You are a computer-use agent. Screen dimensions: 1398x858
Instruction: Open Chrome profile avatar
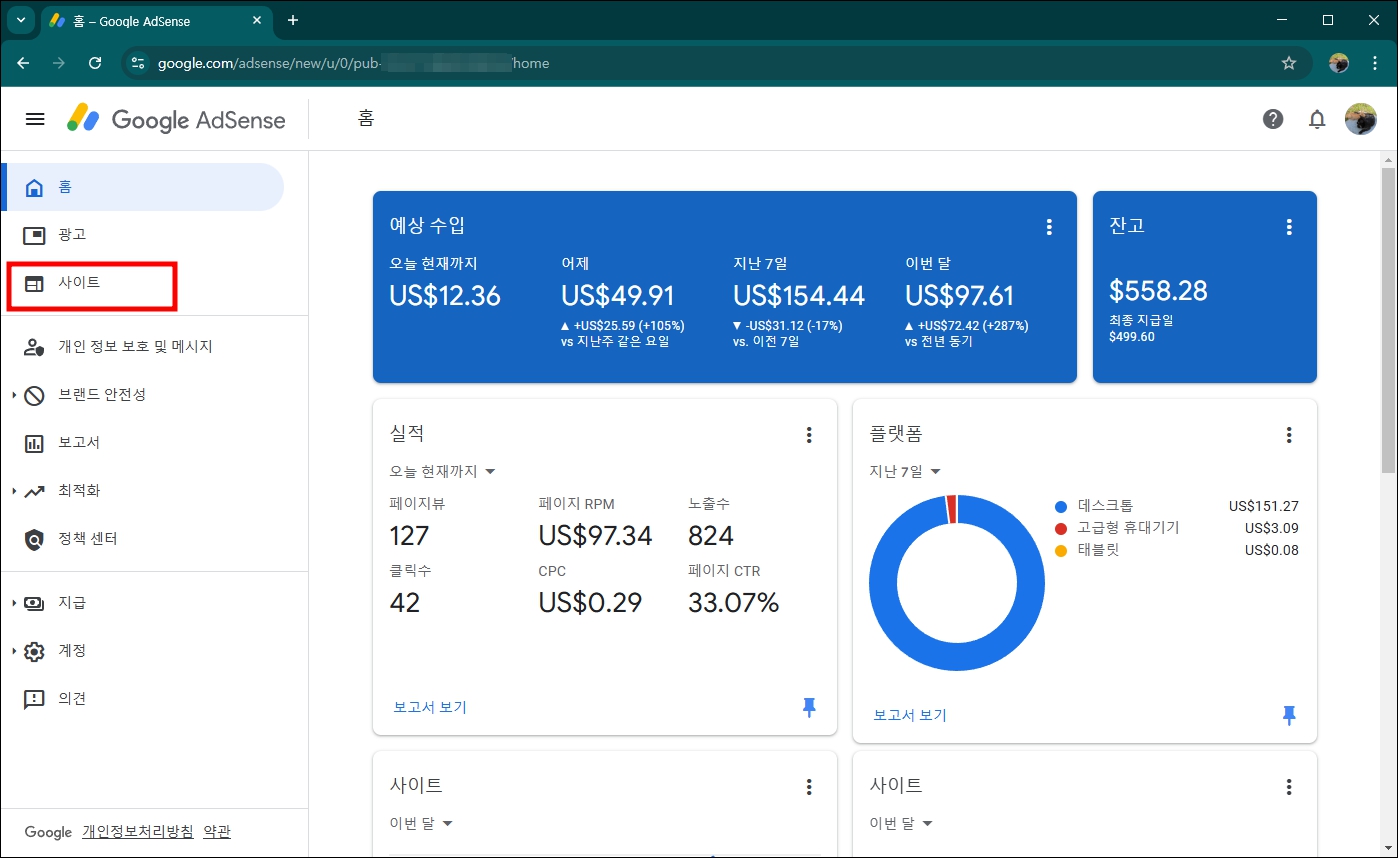(x=1339, y=63)
